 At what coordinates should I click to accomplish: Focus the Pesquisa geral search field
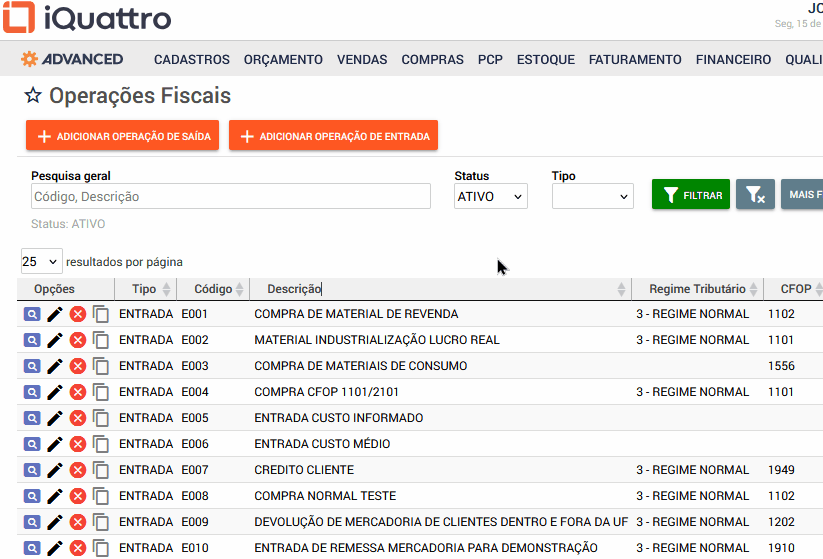tap(231, 197)
